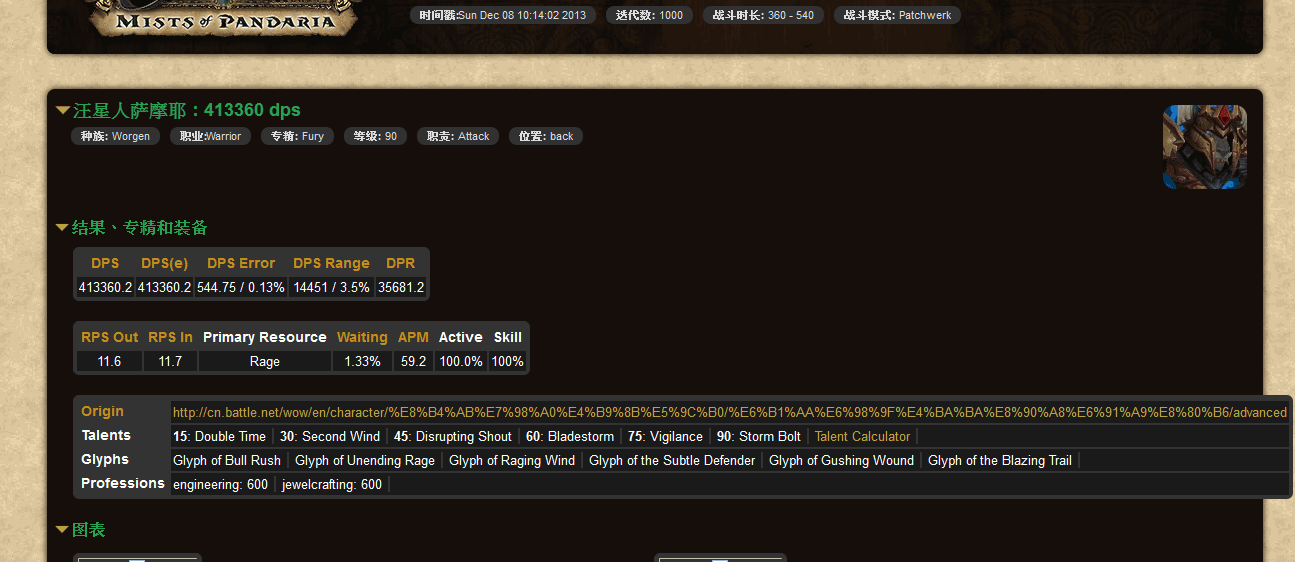This screenshot has height=562, width=1295.
Task: Click the RPS Out column header
Action: (x=110, y=337)
